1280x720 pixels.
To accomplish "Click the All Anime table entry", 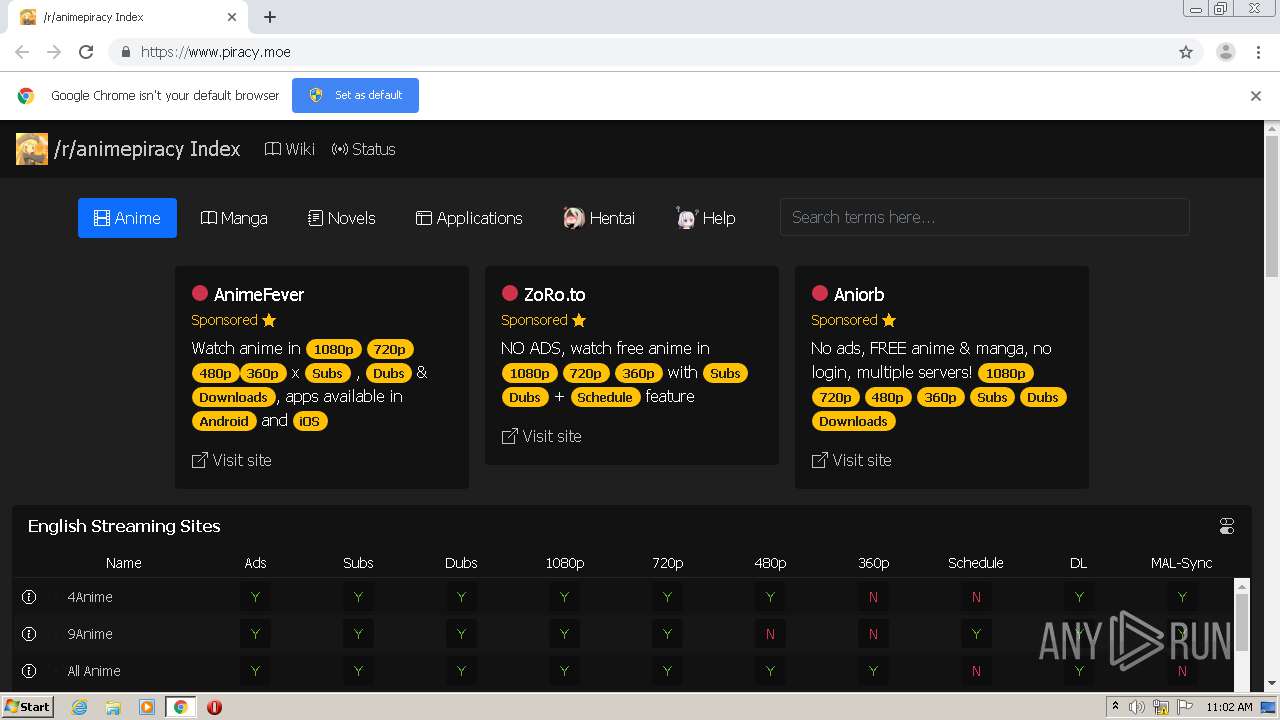I will [94, 671].
